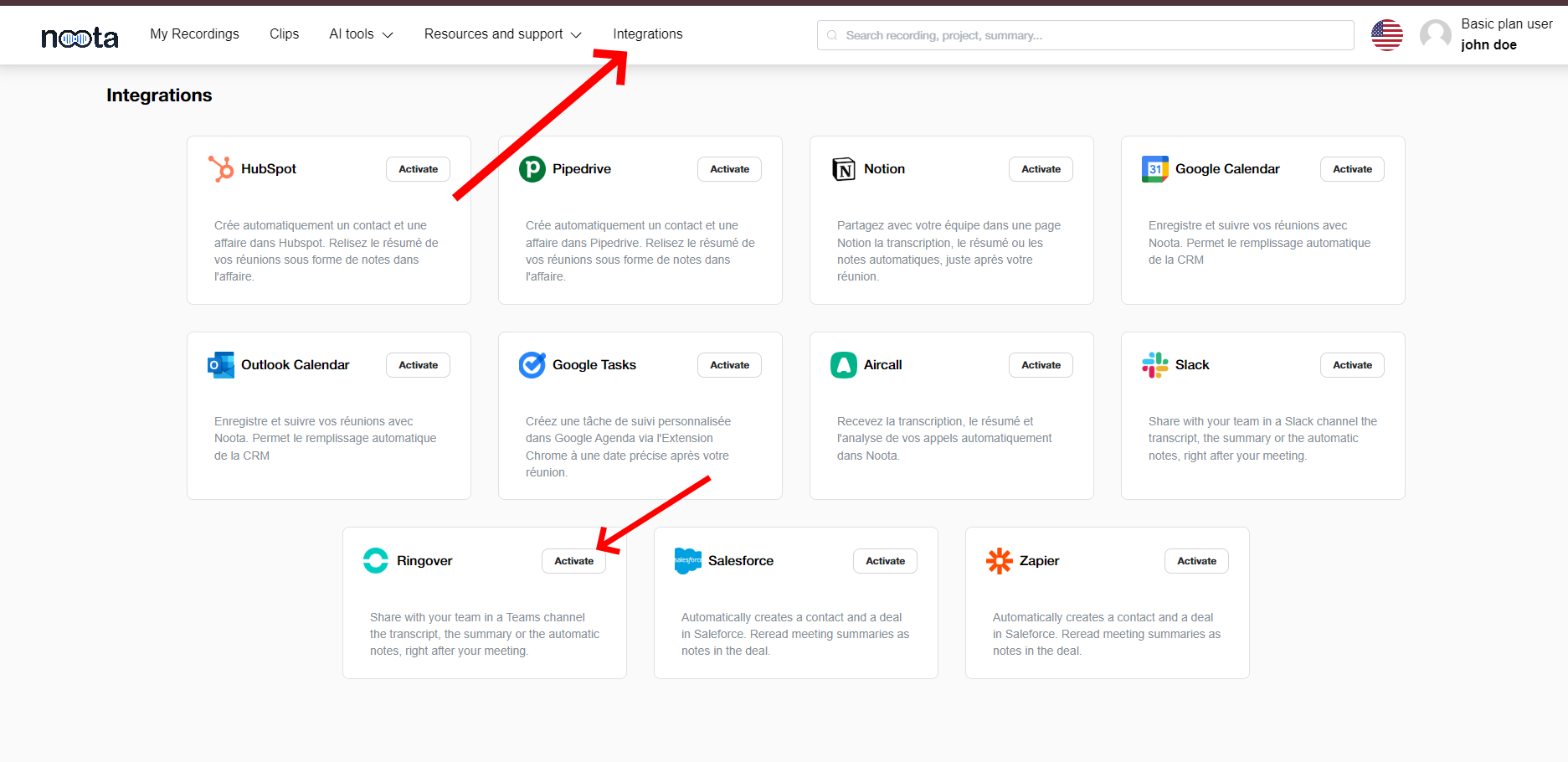The width and height of the screenshot is (1568, 762).
Task: Click the Slack logo icon
Action: [x=1154, y=365]
